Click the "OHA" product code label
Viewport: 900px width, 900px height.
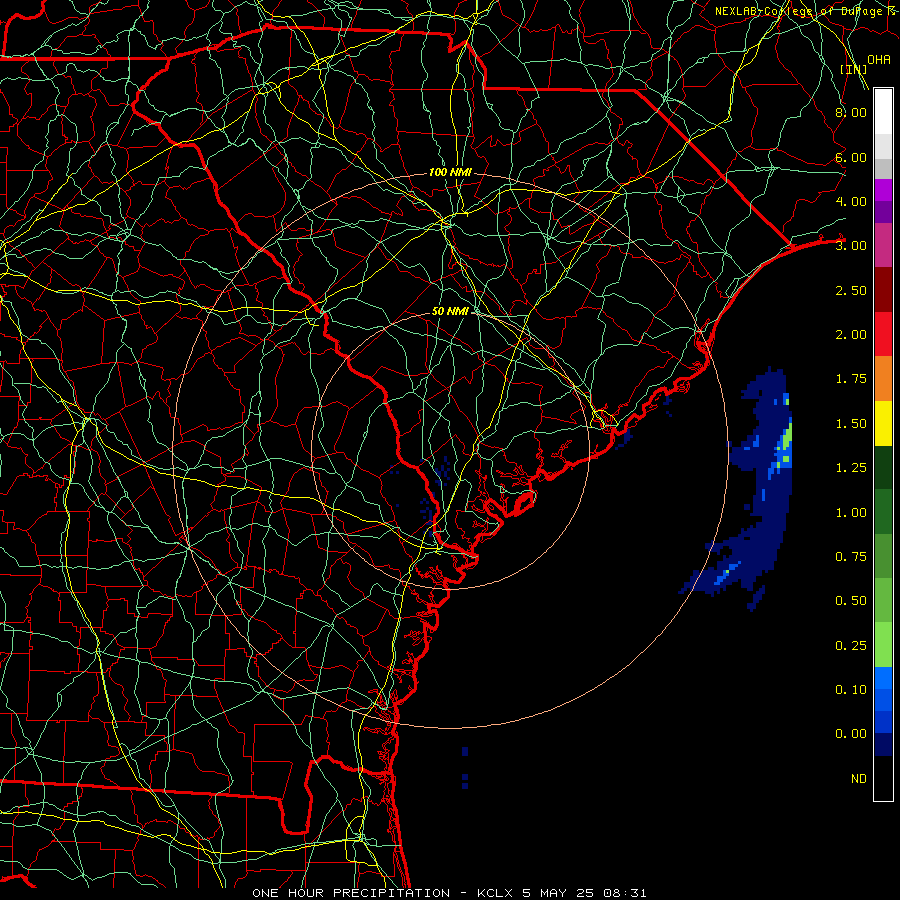tap(879, 60)
